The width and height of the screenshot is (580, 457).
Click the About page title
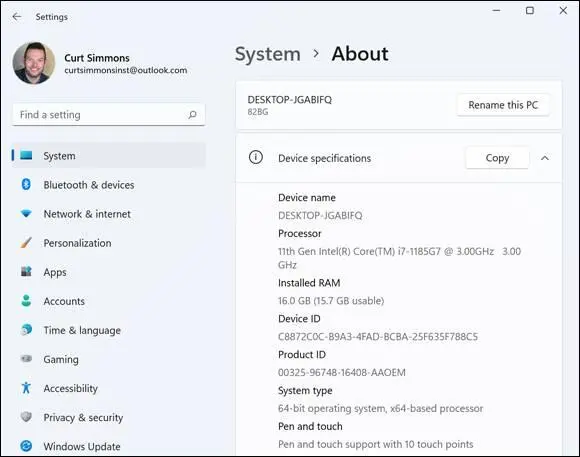(360, 54)
